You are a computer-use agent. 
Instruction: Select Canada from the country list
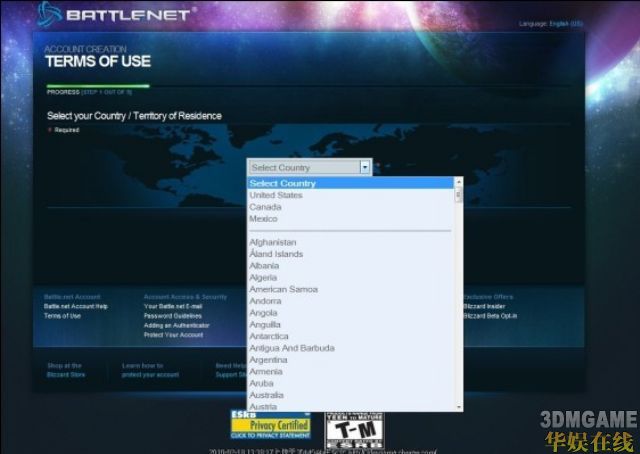(350, 207)
